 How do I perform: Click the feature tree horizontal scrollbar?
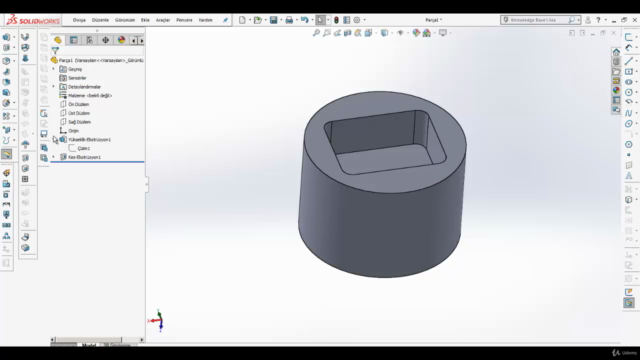pos(88,340)
